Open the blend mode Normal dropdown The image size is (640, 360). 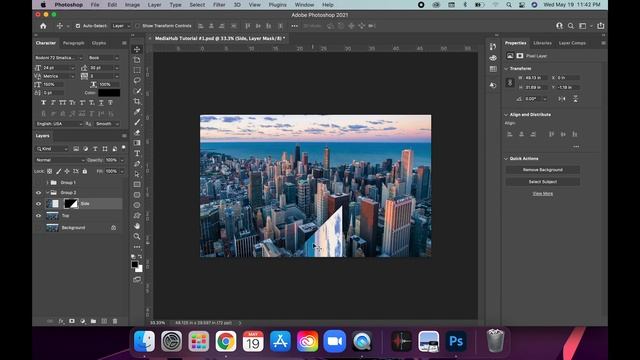tap(59, 160)
